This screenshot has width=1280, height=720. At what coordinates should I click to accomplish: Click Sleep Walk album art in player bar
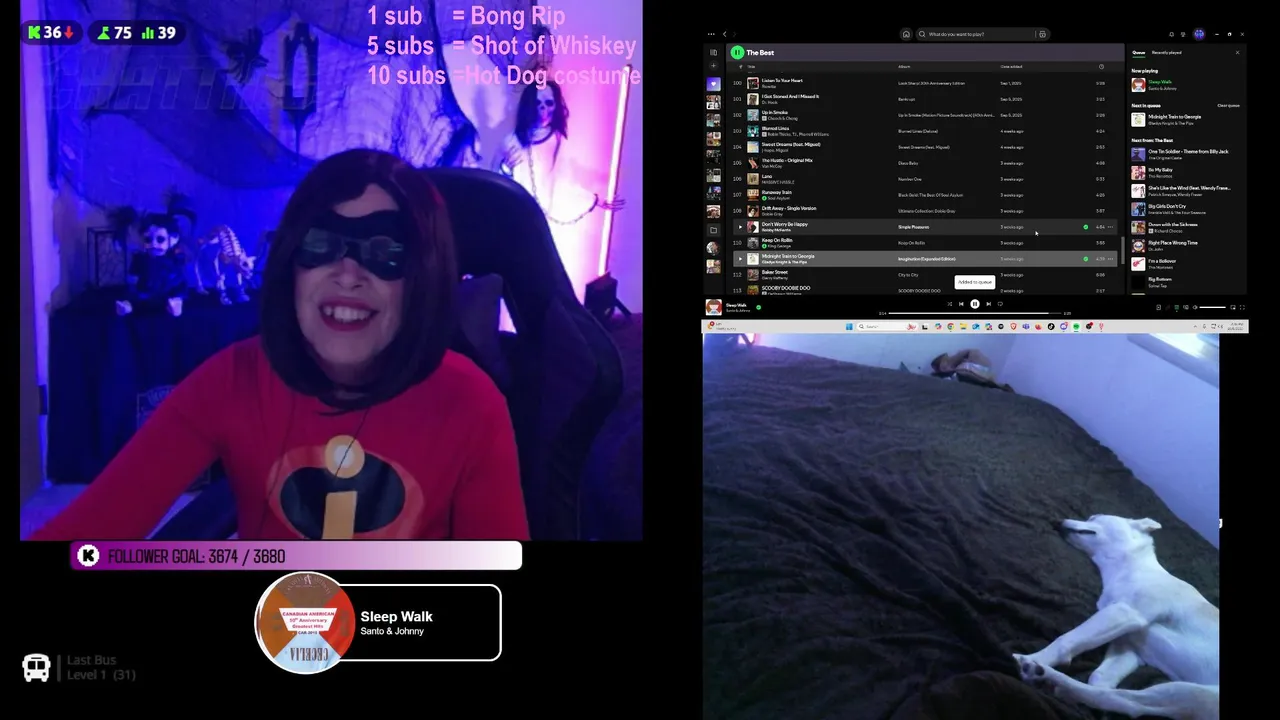point(714,307)
